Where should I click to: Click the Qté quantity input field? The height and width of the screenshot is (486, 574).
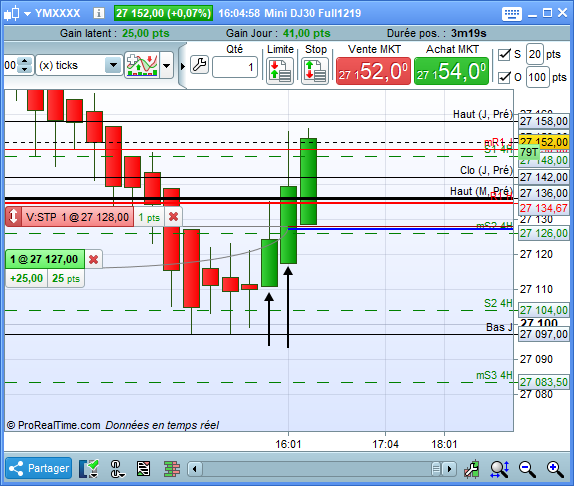point(234,67)
